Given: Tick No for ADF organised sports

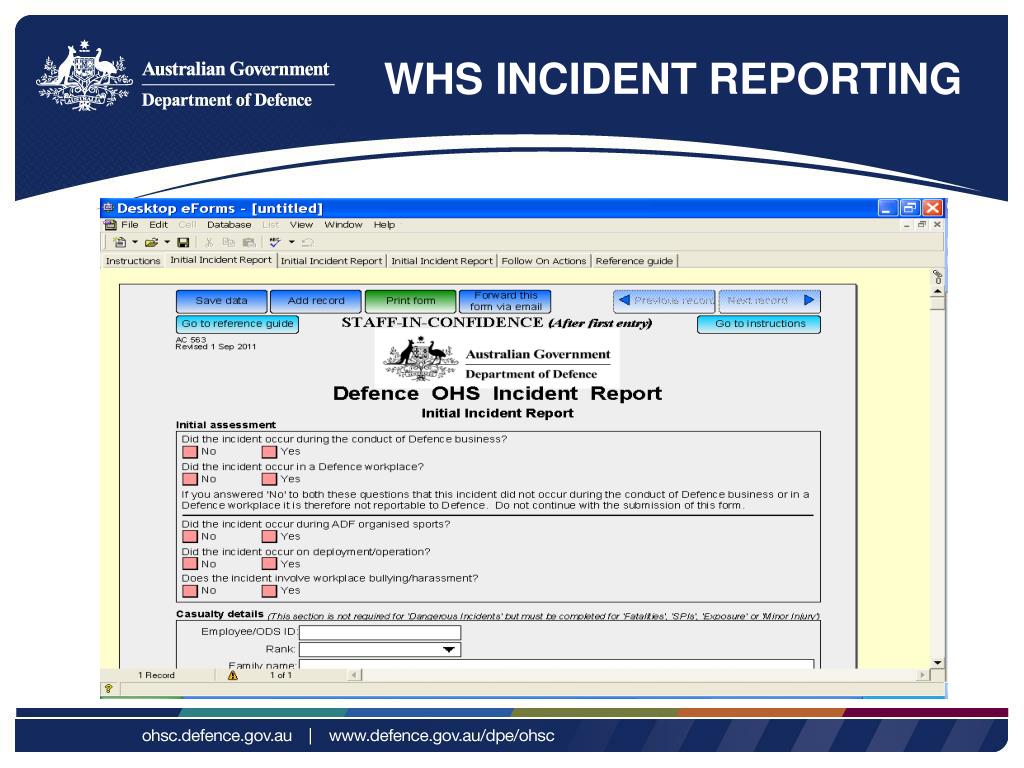Looking at the screenshot, I should (190, 537).
